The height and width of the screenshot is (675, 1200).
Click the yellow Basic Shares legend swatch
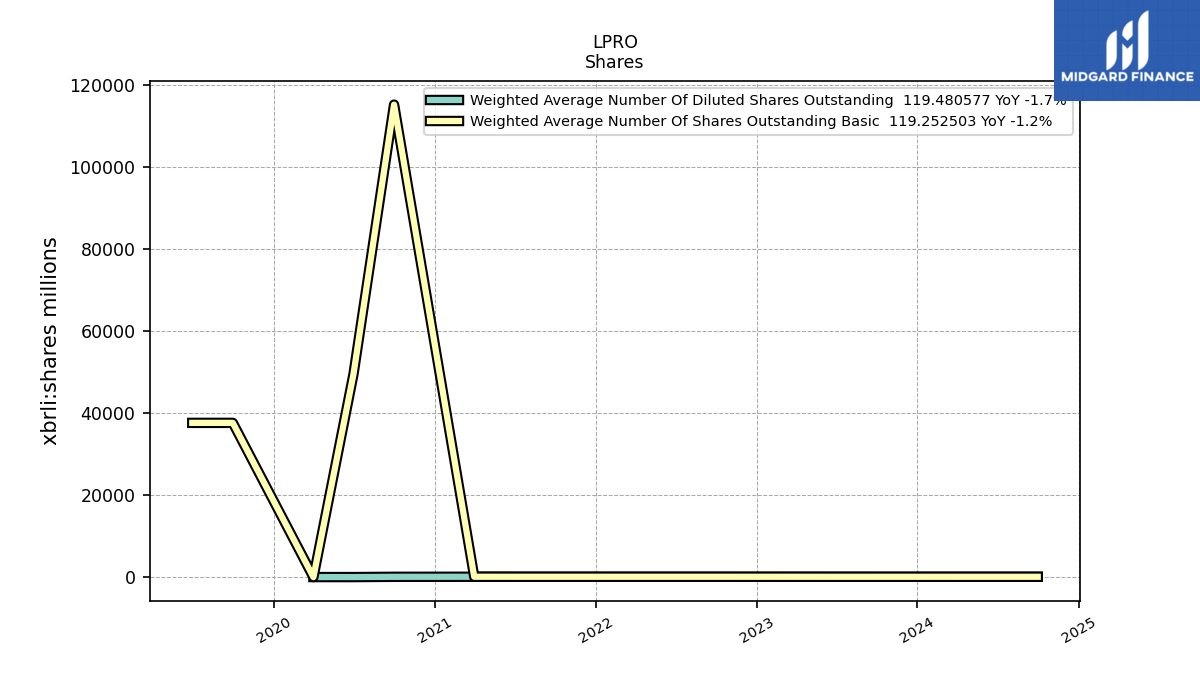coord(444,121)
